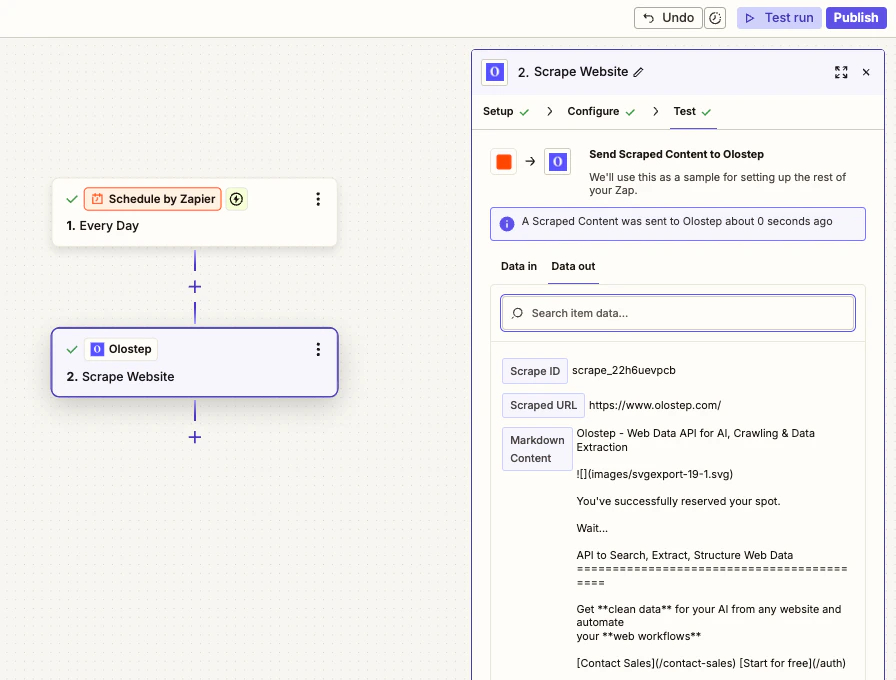Start a Test run of the Zap
The width and height of the screenshot is (896, 680).
[x=779, y=17]
